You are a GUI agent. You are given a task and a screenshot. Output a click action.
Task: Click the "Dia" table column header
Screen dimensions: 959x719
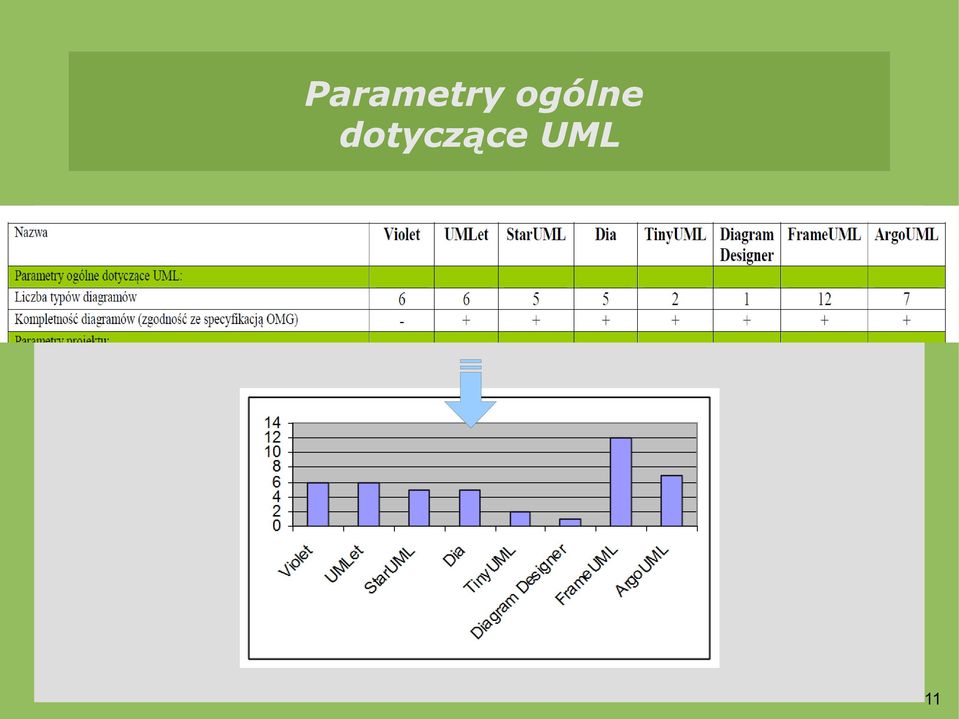point(605,235)
